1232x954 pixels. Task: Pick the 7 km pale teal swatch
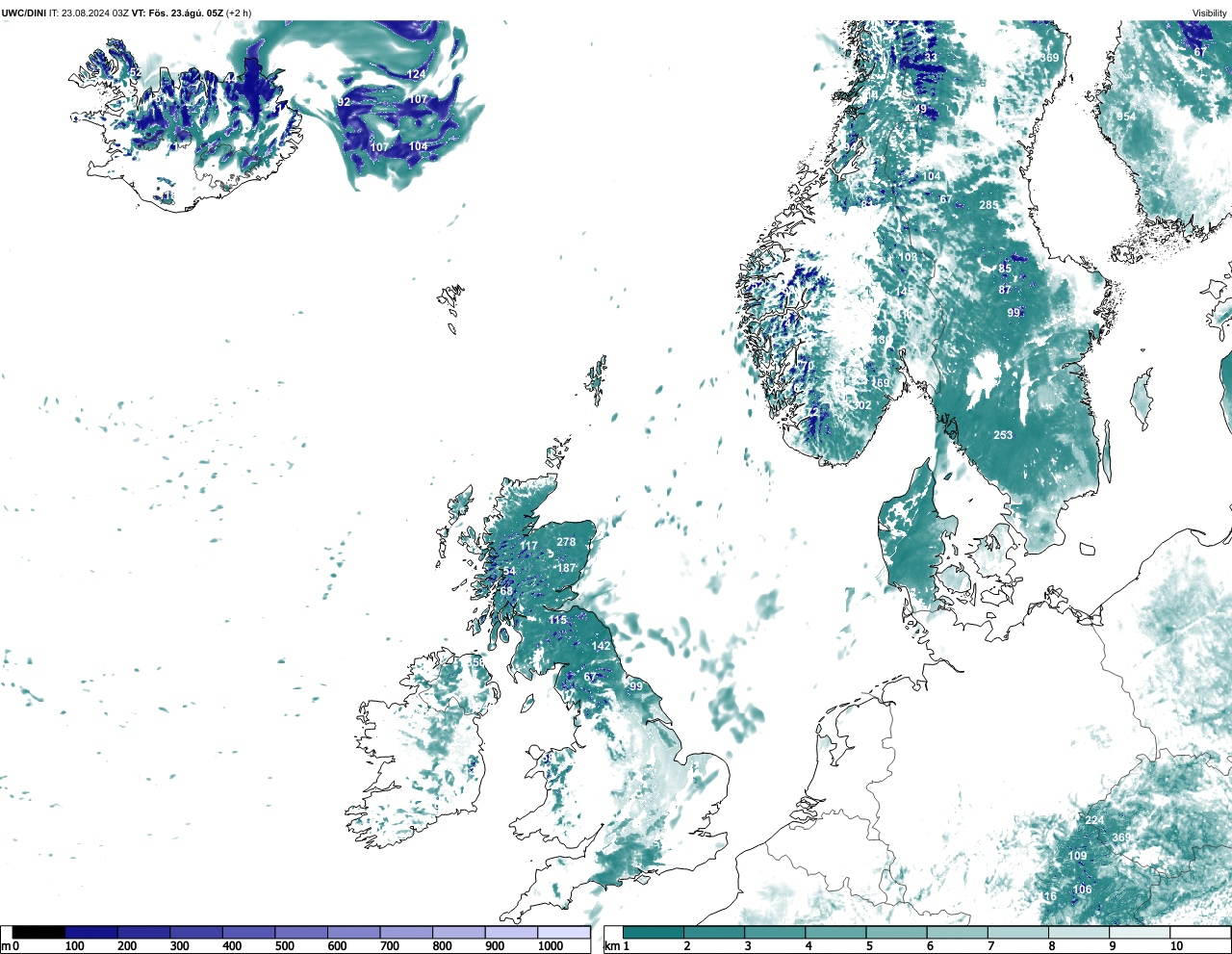tap(1017, 932)
